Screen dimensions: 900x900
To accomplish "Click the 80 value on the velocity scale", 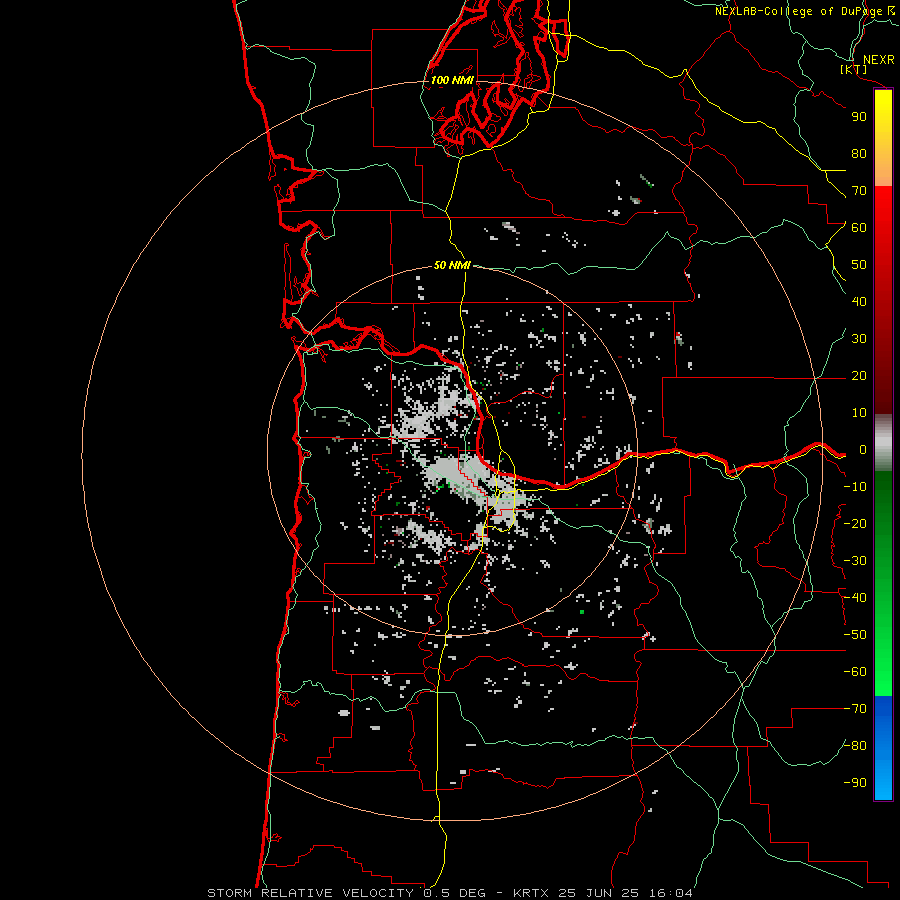I will pyautogui.click(x=859, y=154).
